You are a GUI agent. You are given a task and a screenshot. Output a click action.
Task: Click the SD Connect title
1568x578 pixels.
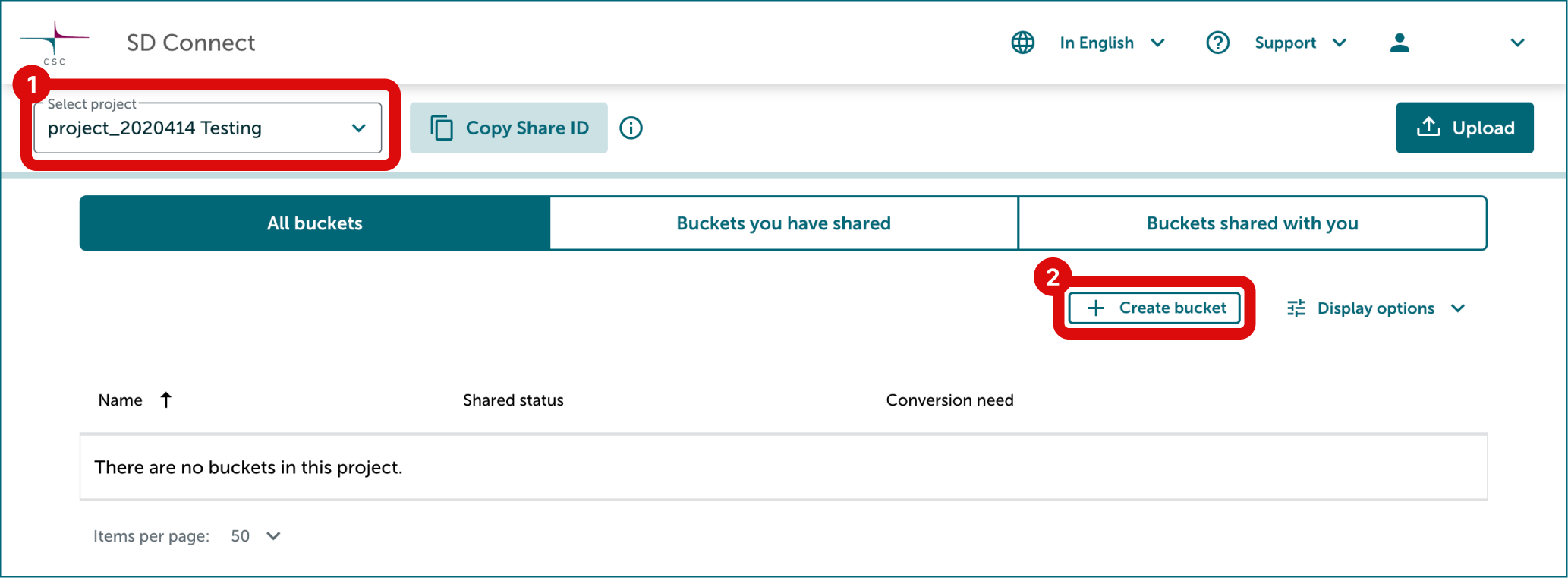(190, 43)
